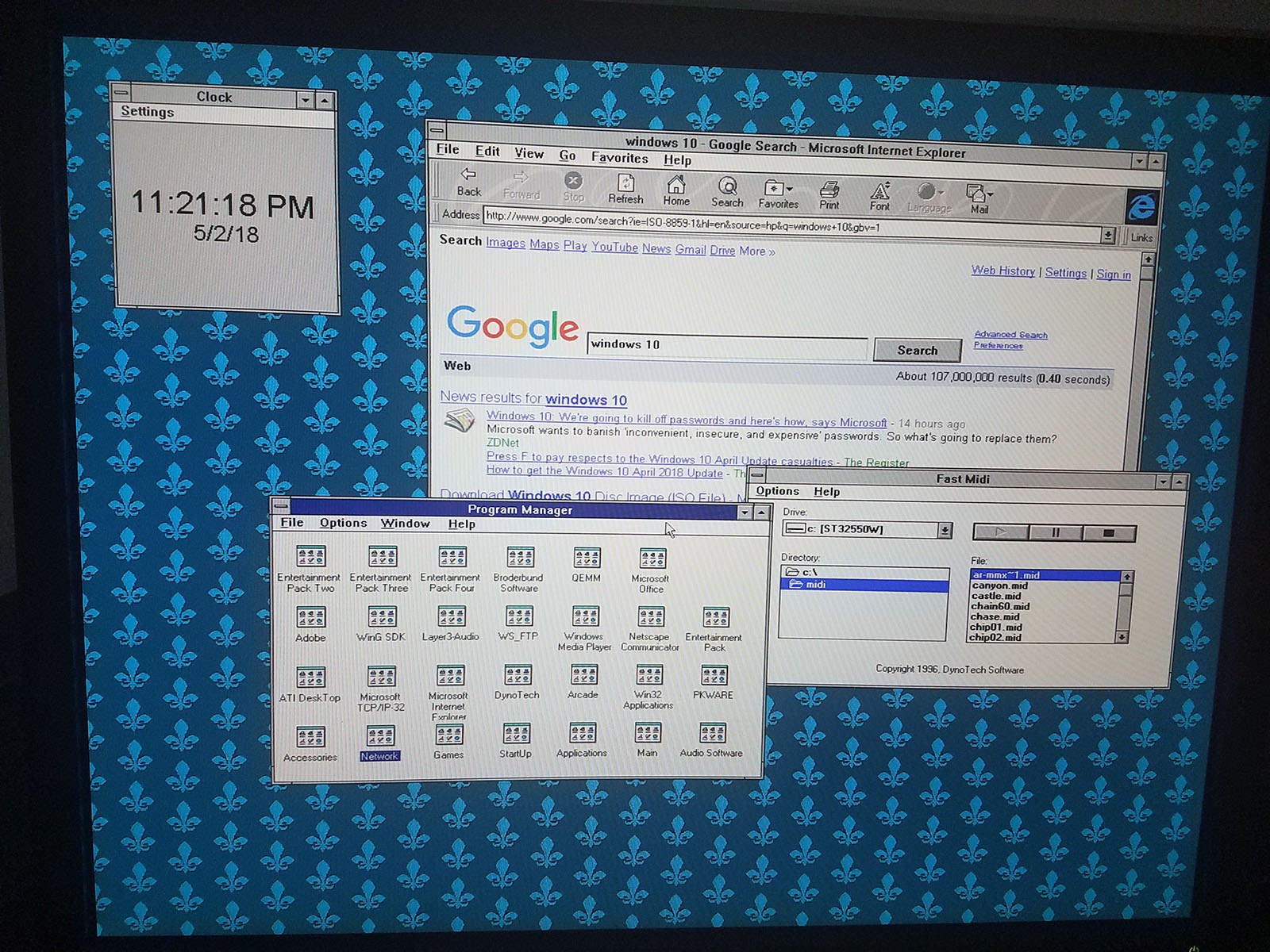
Task: Open the Favorites toolbar dropdown arrow
Action: point(789,189)
